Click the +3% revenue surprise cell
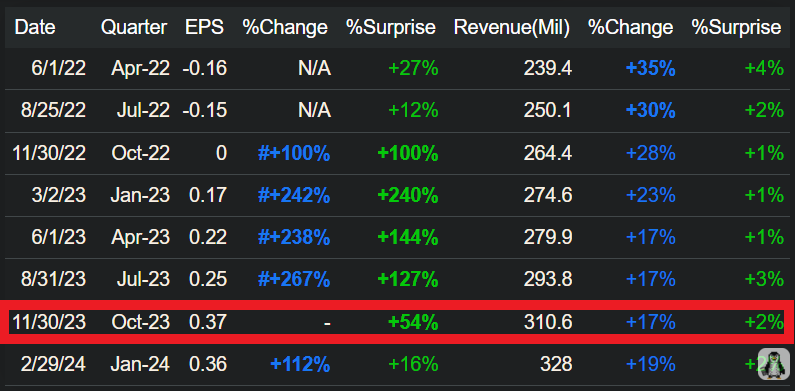The width and height of the screenshot is (795, 391). 764,279
